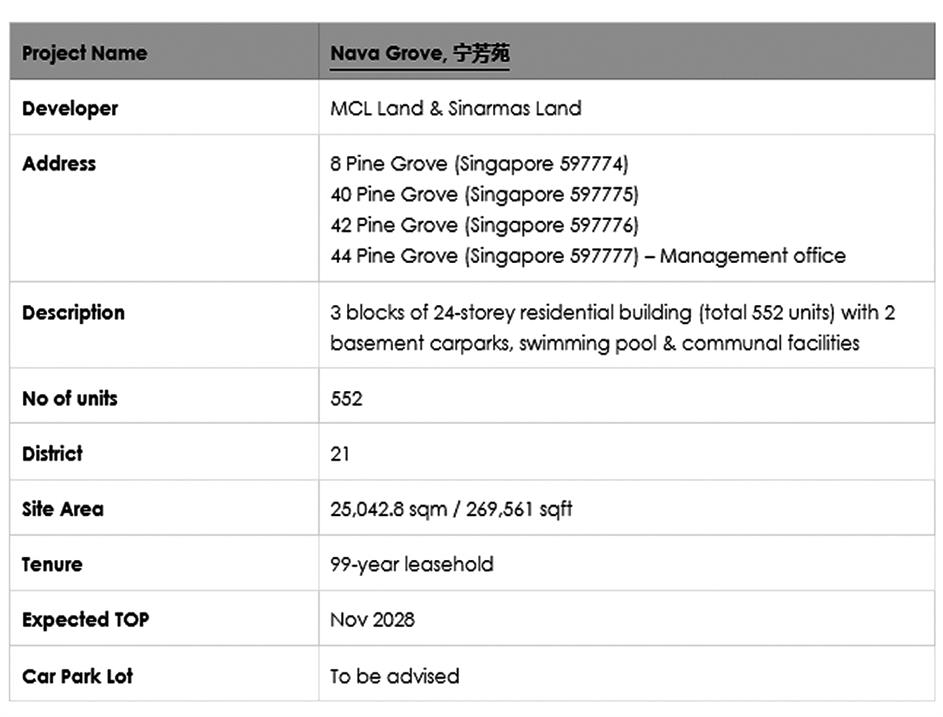Image resolution: width=943 pixels, height=717 pixels.
Task: Click the Developer row label
Action: 70,108
